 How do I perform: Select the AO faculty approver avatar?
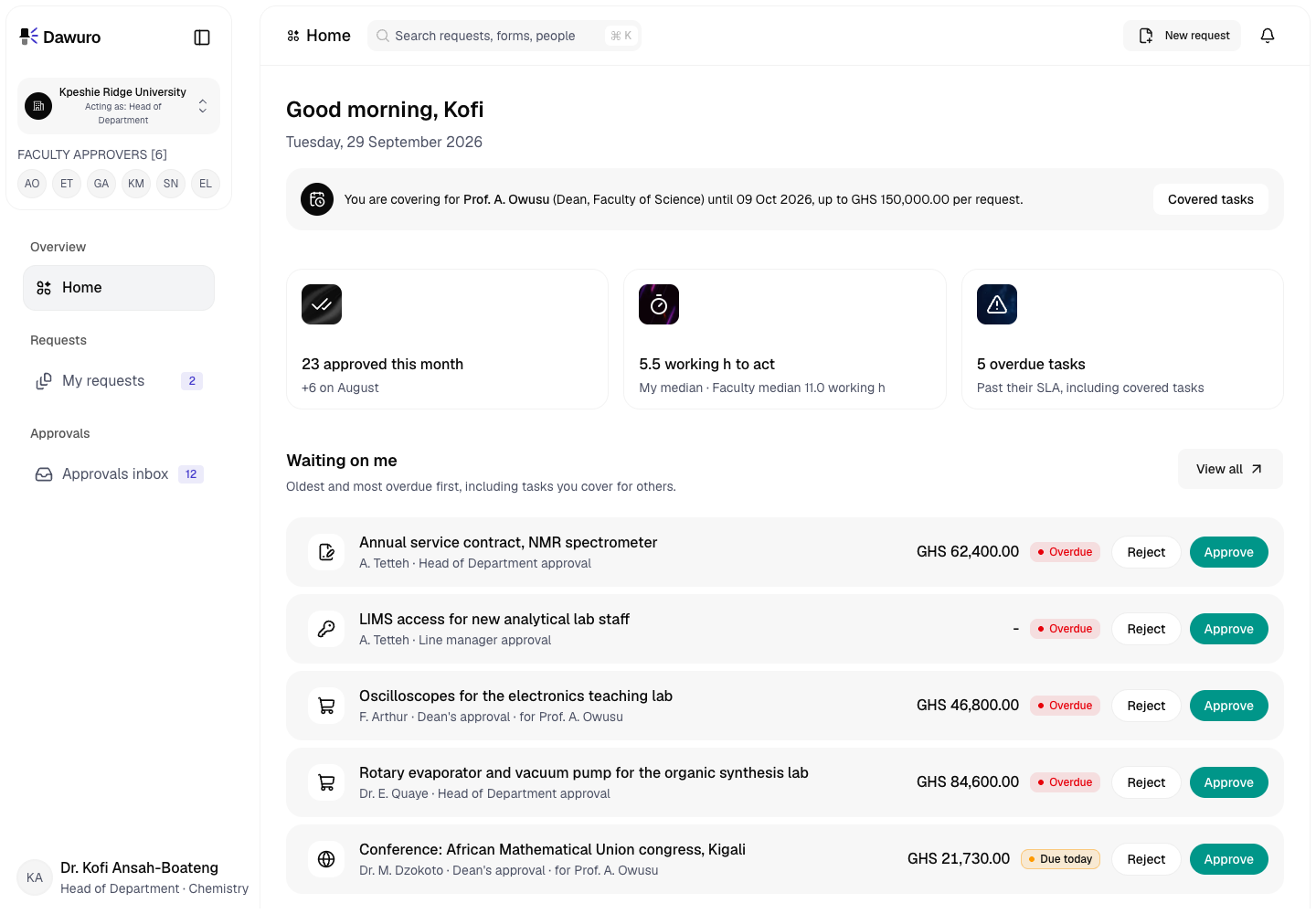32,184
